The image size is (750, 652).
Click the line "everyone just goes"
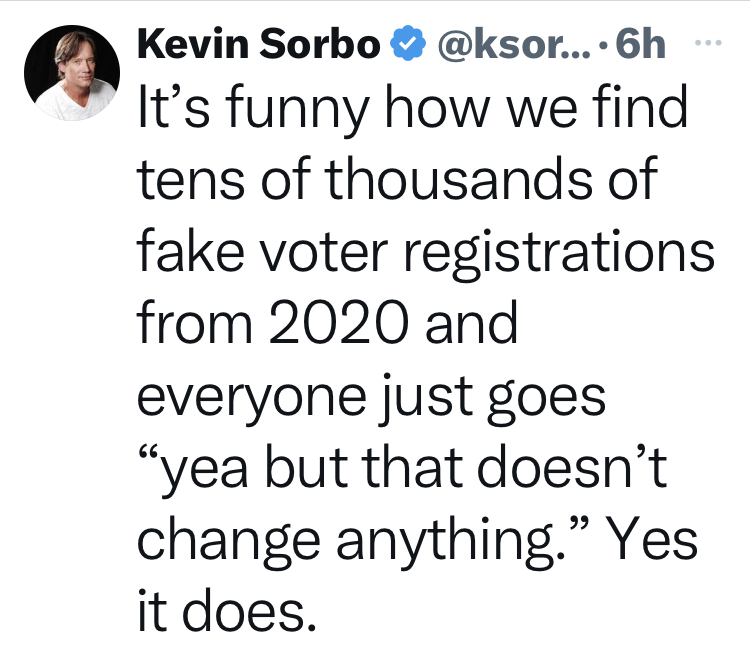371,397
